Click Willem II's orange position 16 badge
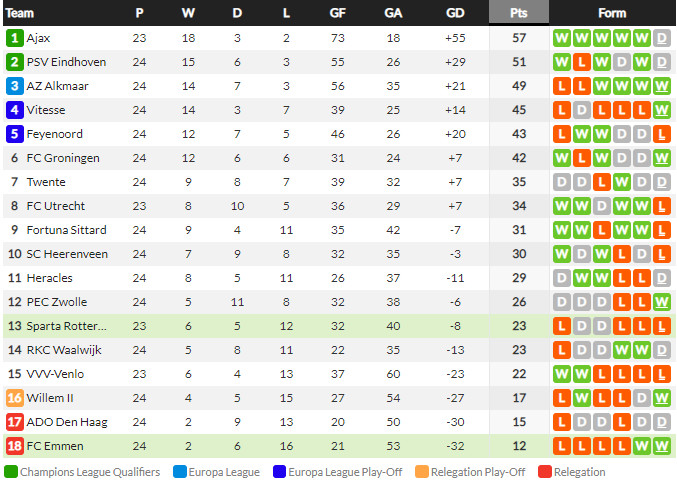The image size is (677, 491). point(14,398)
